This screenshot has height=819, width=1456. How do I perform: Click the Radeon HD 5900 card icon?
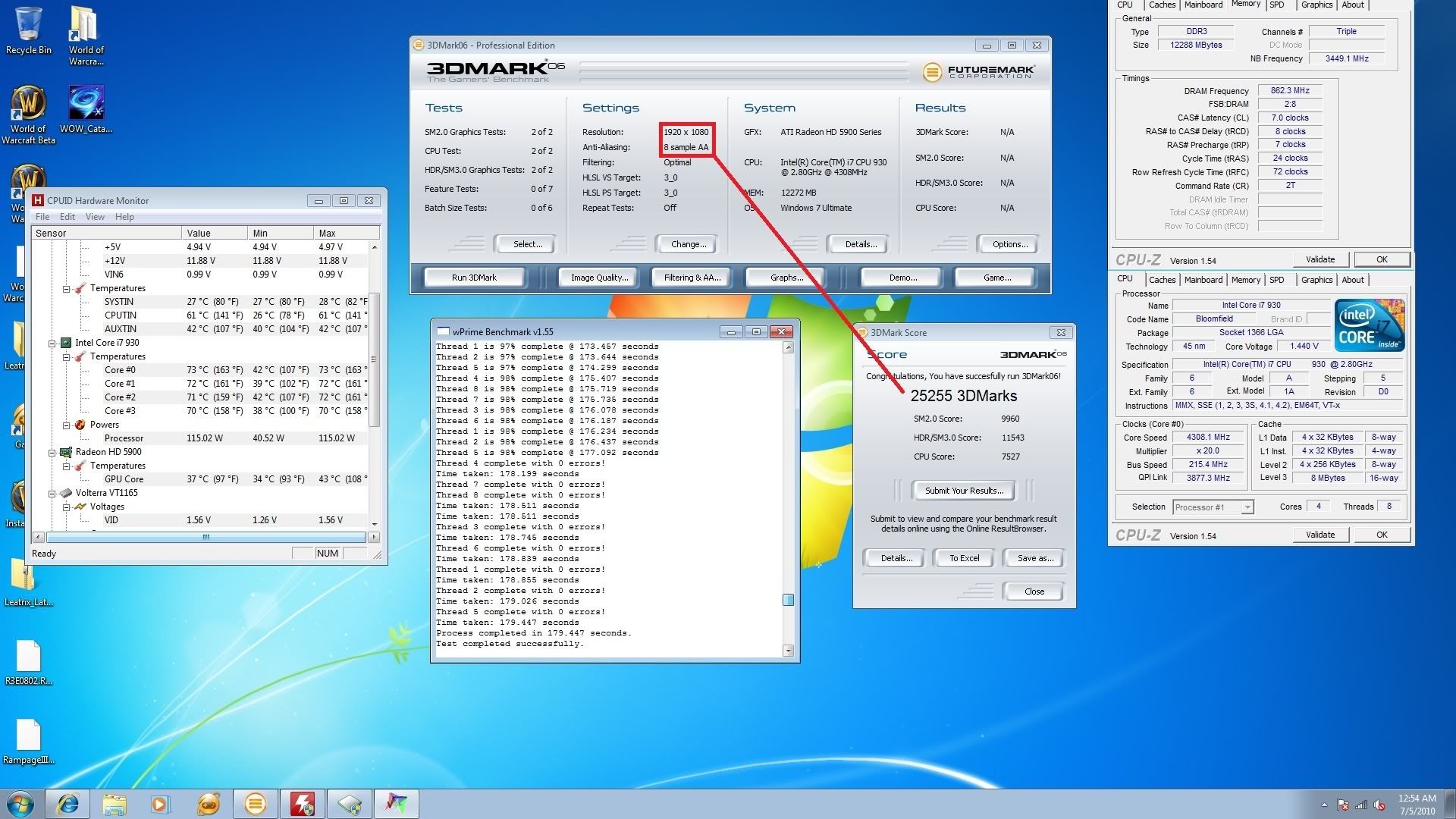pos(66,452)
